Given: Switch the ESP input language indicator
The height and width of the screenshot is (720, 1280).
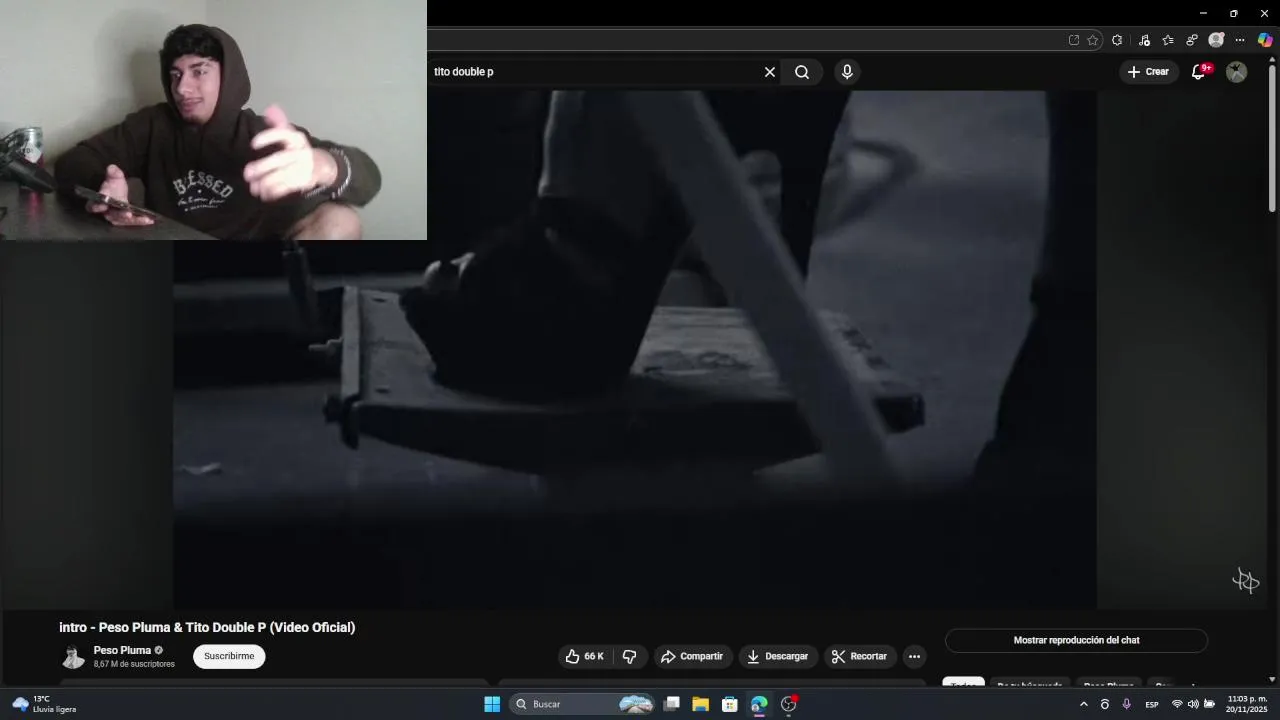Looking at the screenshot, I should click(x=1152, y=704).
